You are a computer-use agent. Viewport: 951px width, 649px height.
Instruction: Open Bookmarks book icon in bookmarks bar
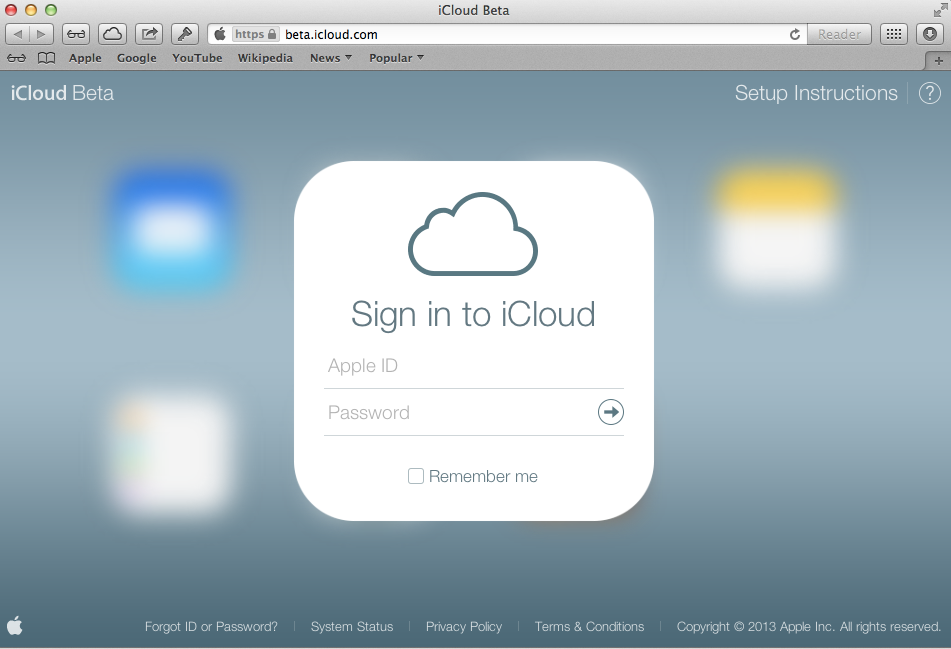pos(47,58)
